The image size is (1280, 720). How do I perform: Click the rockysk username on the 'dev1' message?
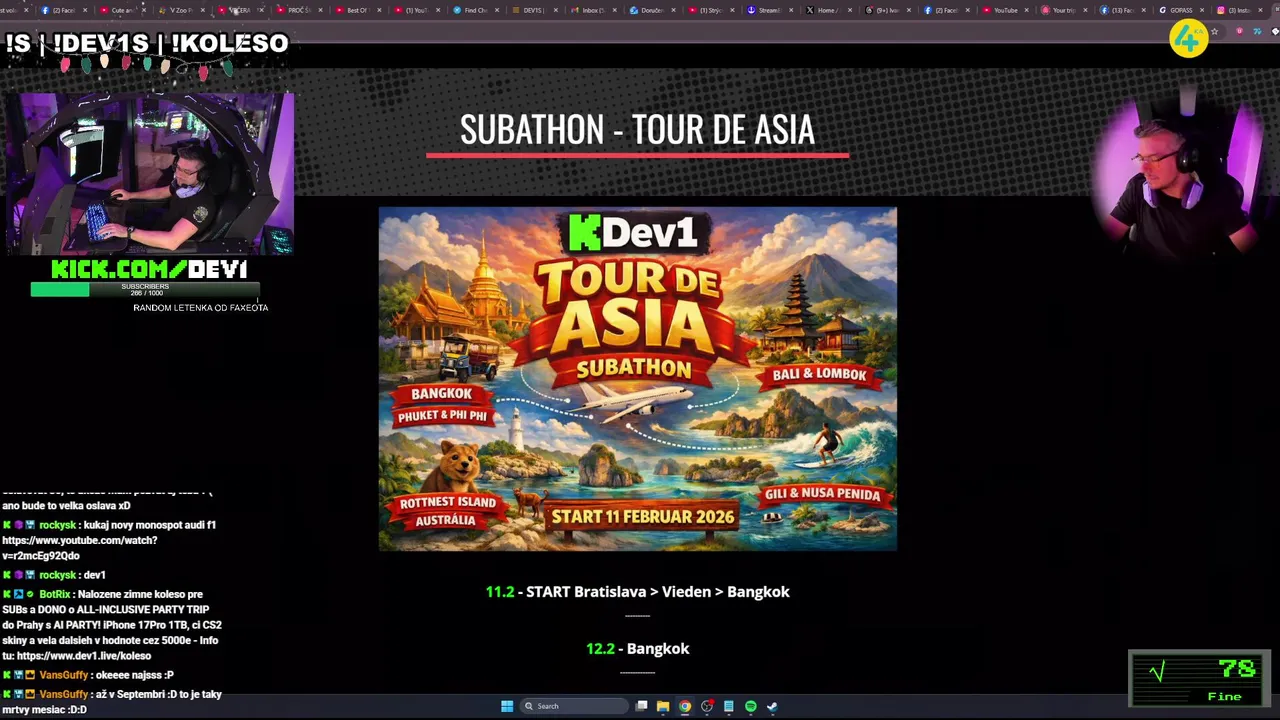click(x=57, y=575)
